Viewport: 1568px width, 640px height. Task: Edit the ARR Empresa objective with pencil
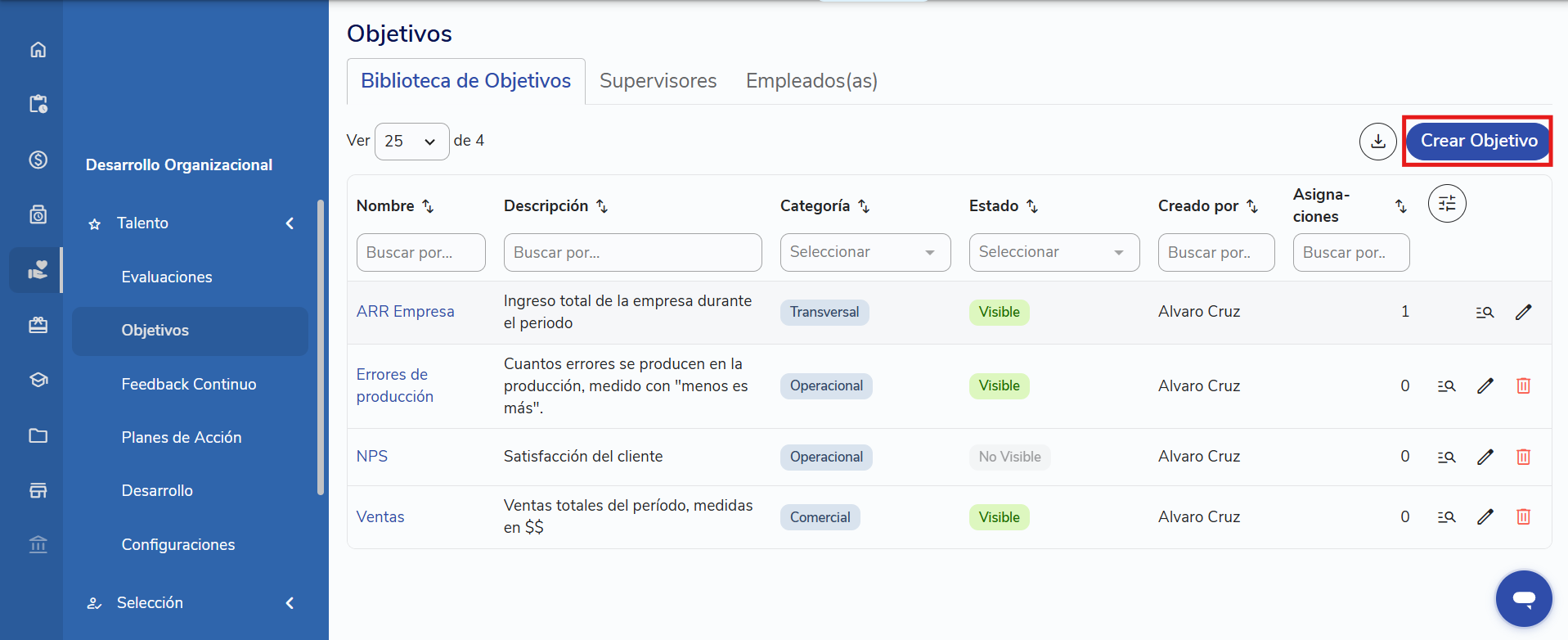point(1523,312)
